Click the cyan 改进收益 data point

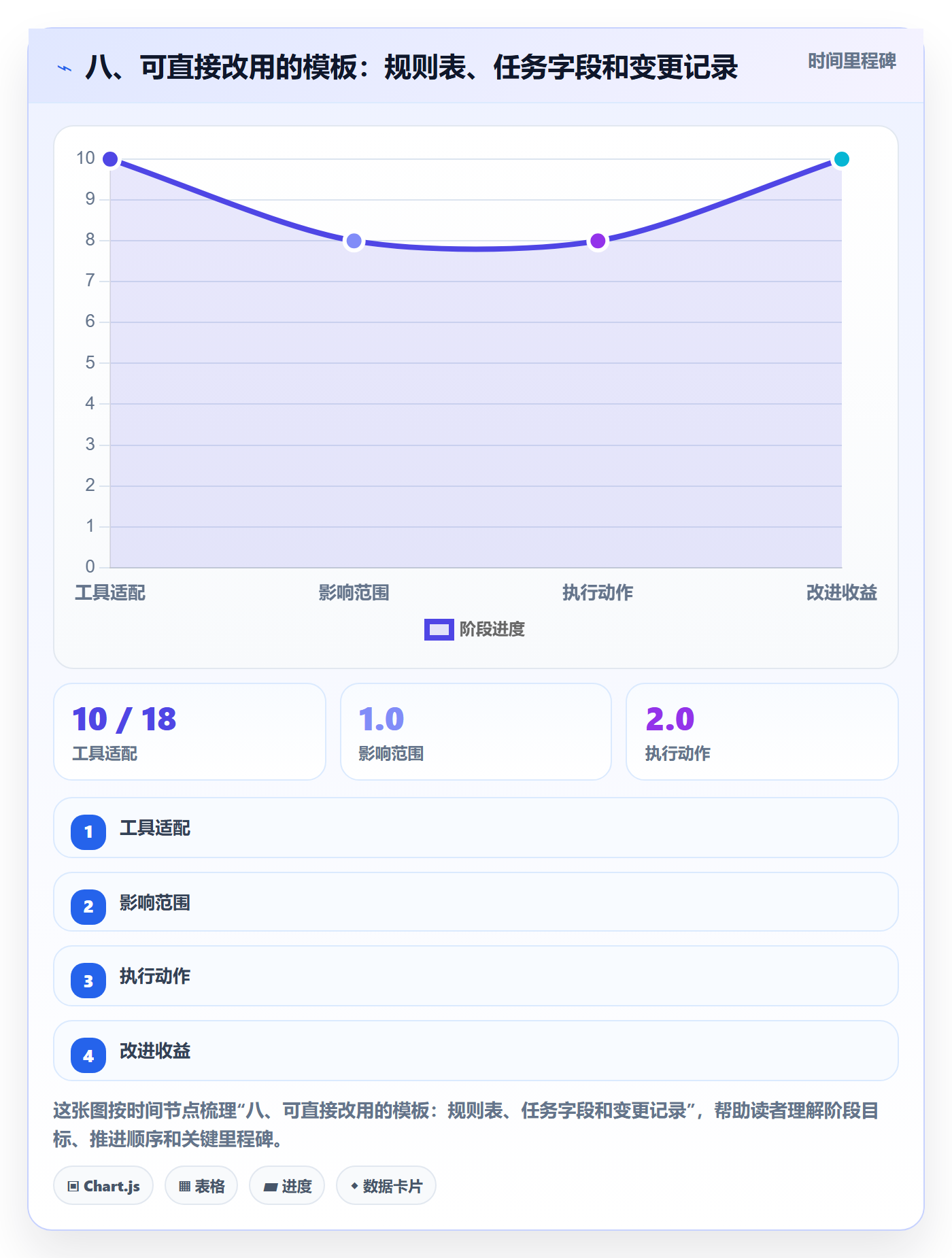842,159
